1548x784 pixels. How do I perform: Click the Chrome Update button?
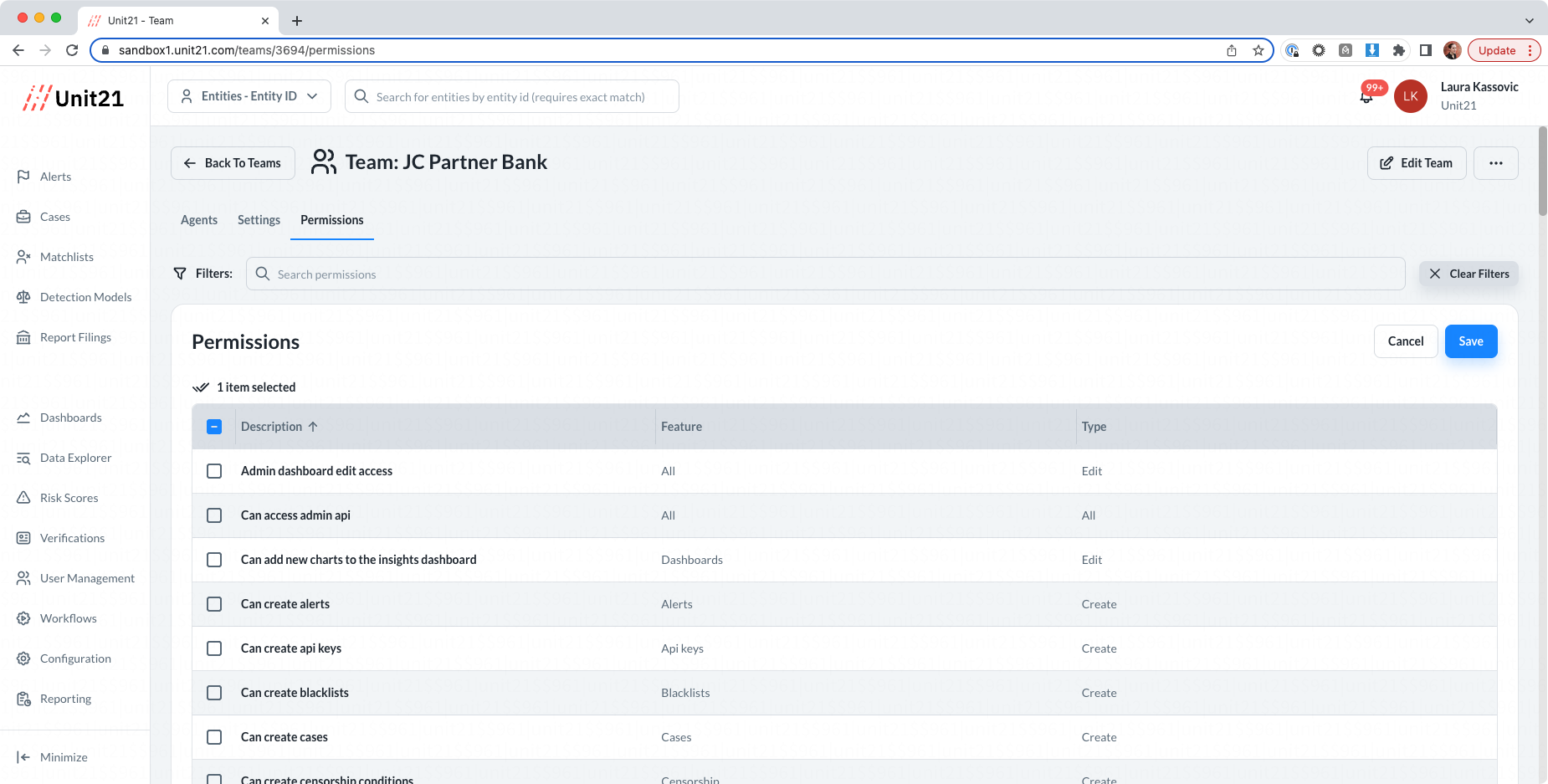click(x=1504, y=50)
